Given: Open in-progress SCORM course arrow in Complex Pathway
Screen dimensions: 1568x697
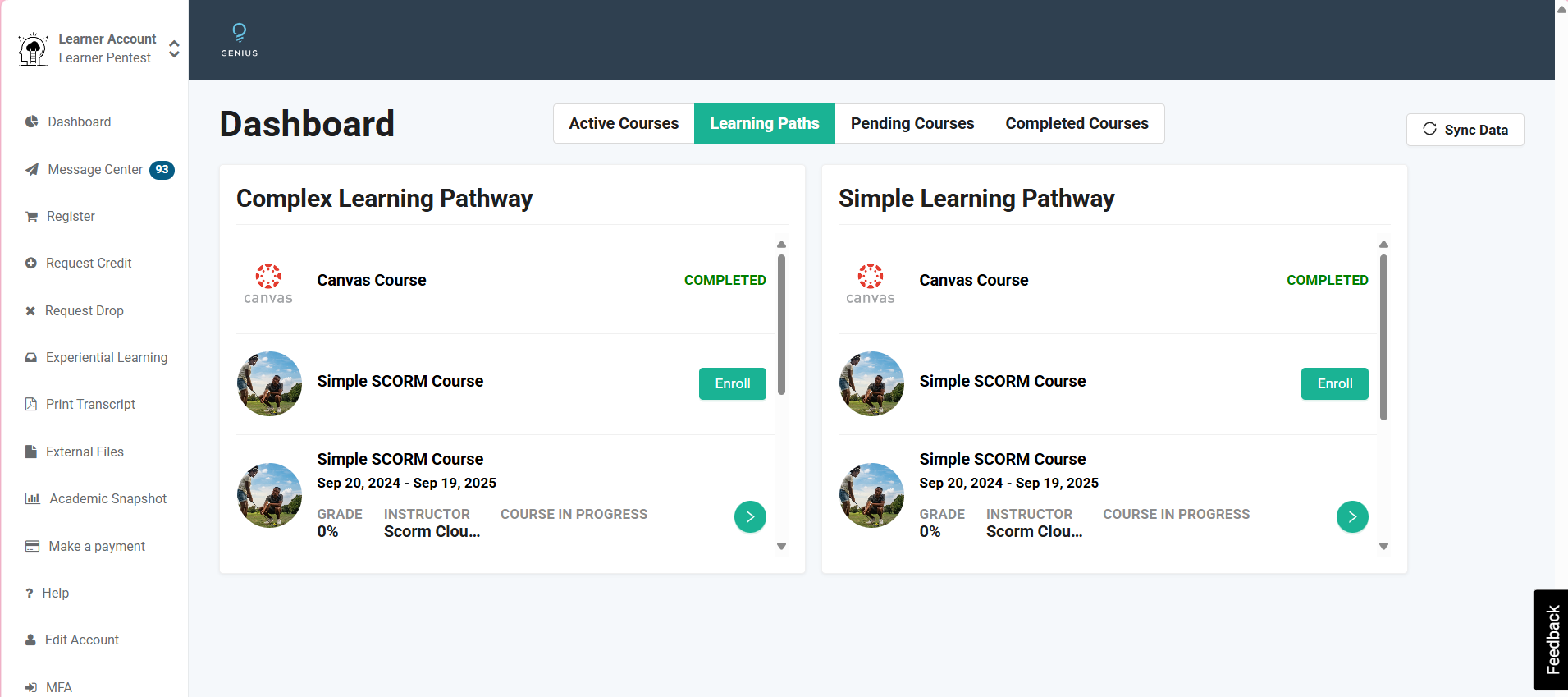Looking at the screenshot, I should point(749,516).
